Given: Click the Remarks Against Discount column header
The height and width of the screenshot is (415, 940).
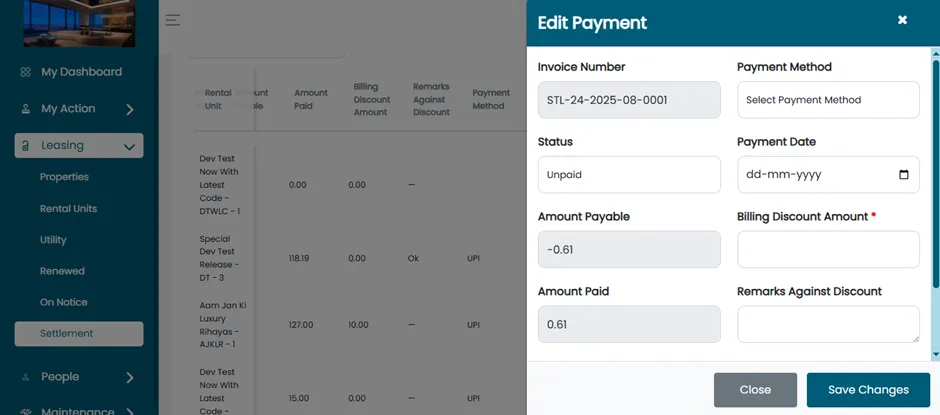Looking at the screenshot, I should pyautogui.click(x=431, y=100).
